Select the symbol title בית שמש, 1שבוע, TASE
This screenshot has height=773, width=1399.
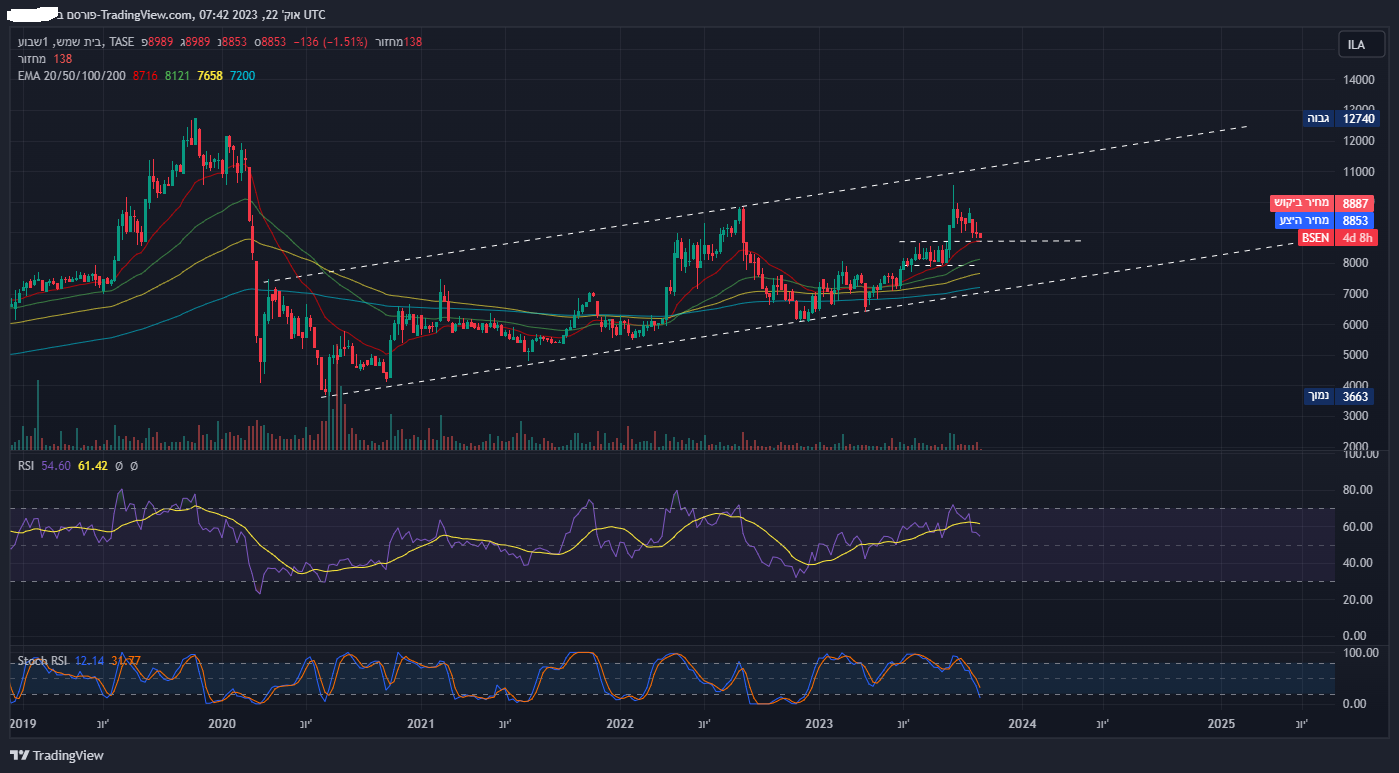[74, 41]
